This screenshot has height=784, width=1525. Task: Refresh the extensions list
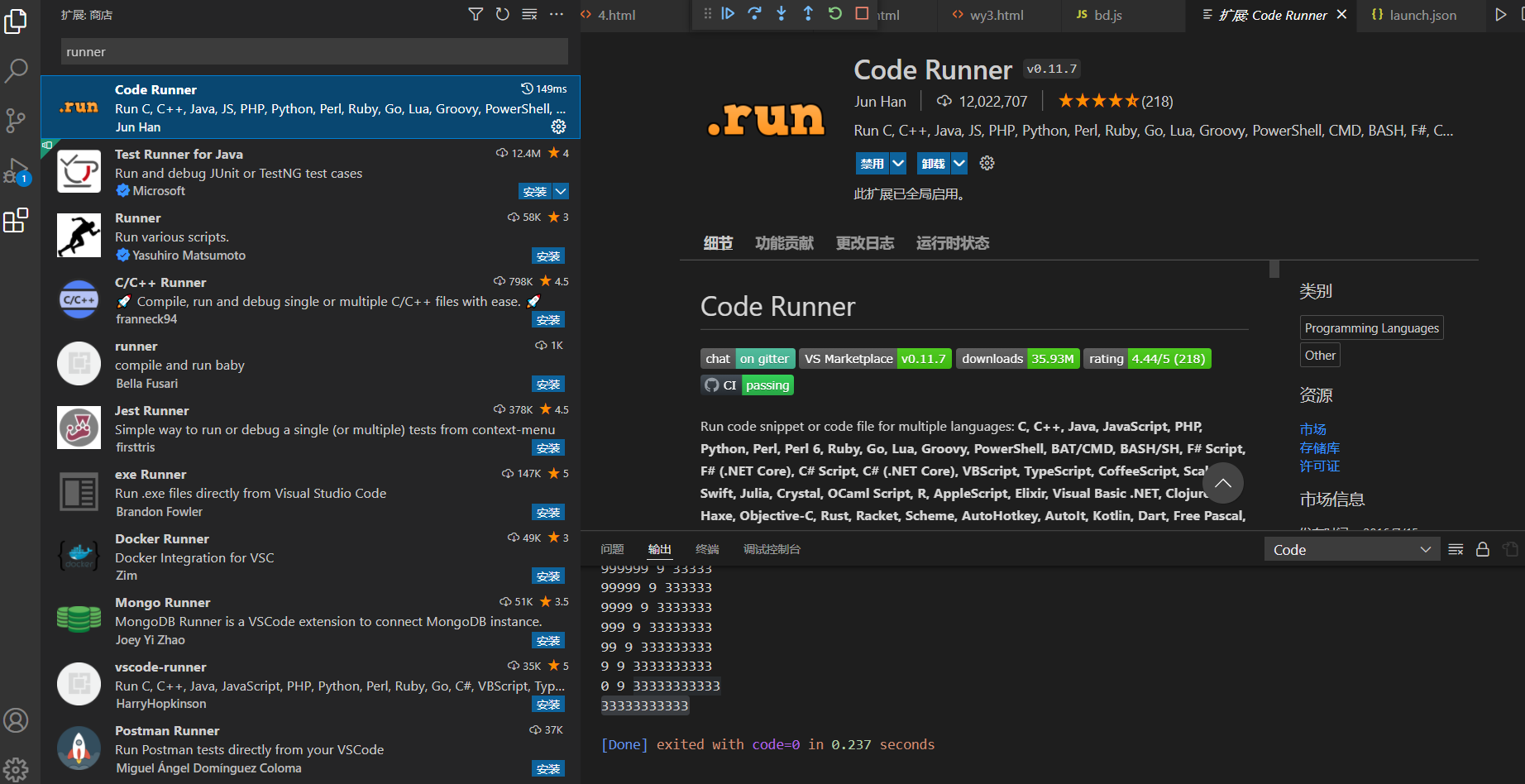502,14
